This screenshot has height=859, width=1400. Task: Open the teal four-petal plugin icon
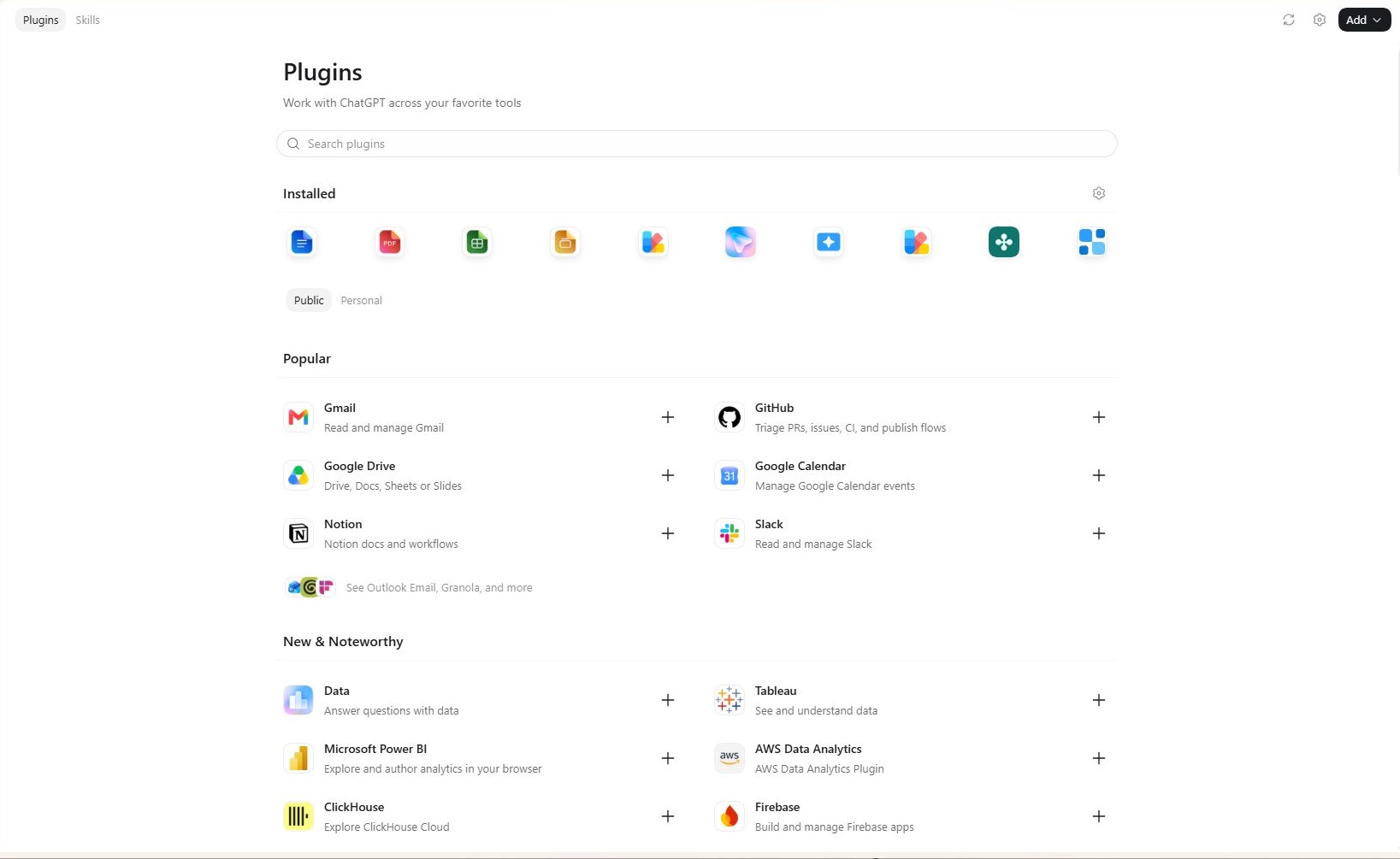1004,243
